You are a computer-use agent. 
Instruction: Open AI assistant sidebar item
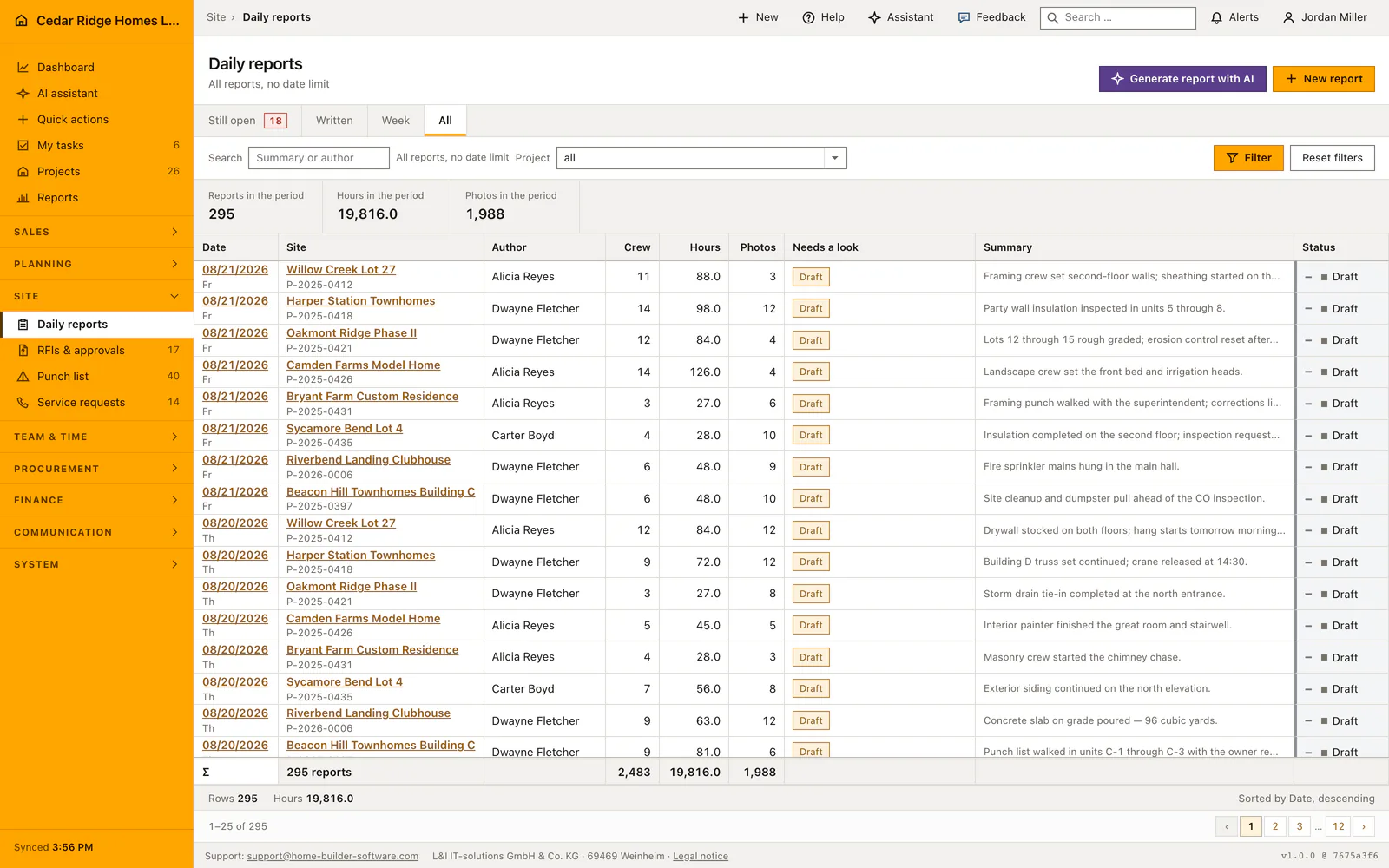[96, 94]
